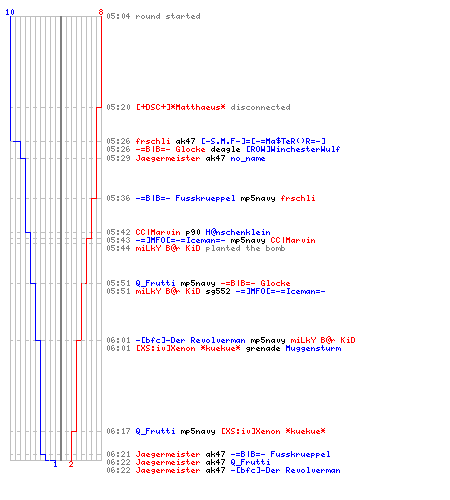Click the blue survivor count 1 label

click(55, 464)
